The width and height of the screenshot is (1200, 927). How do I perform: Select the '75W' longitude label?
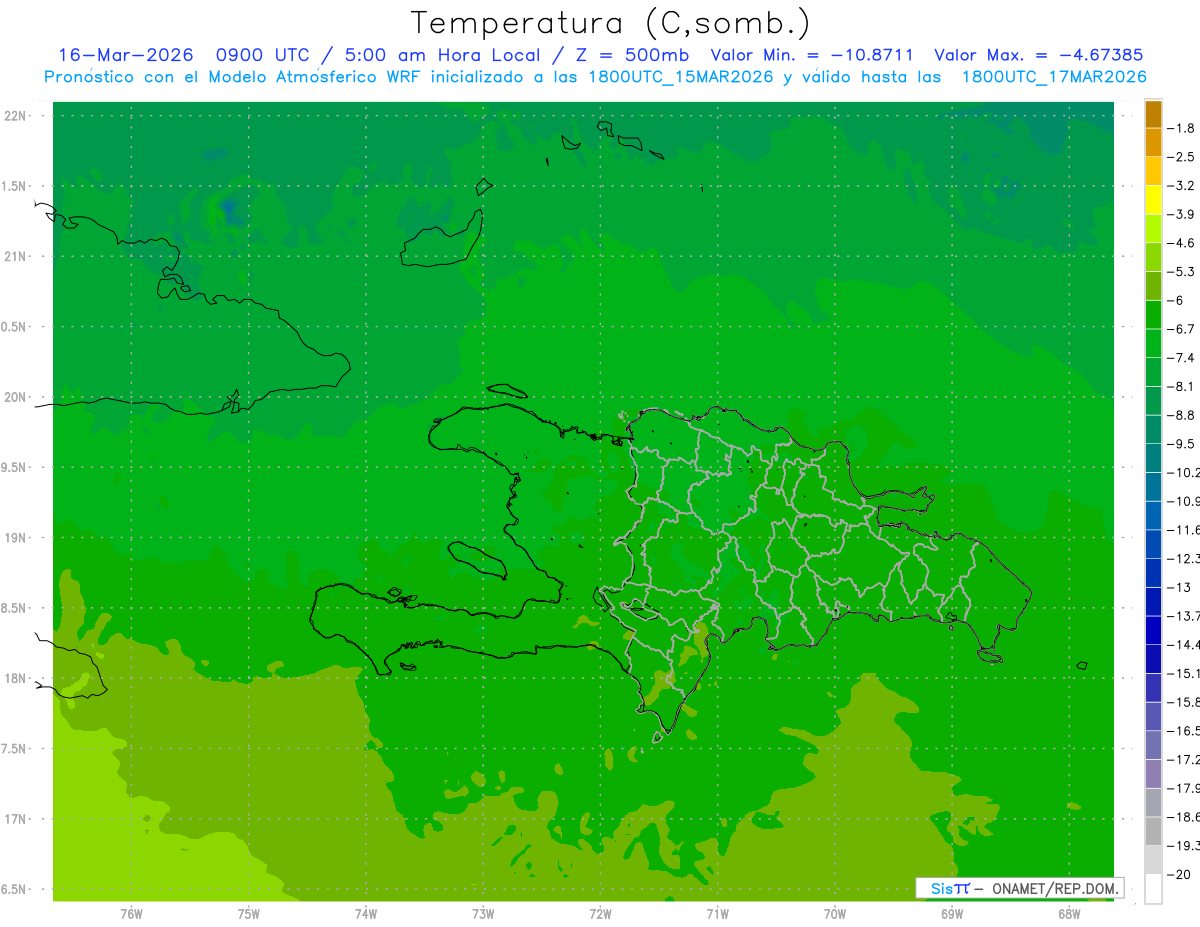[x=249, y=914]
